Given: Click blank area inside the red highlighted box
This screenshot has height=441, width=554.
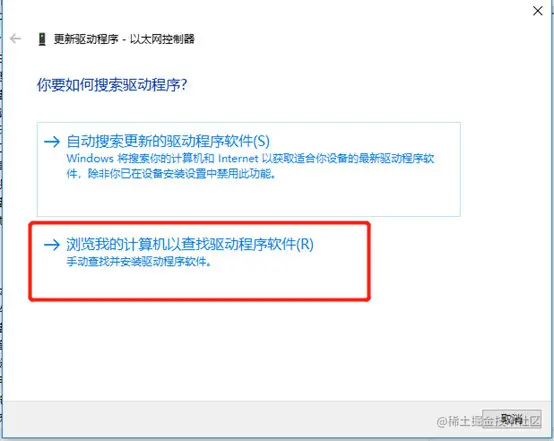Looking at the screenshot, I should (200, 283).
